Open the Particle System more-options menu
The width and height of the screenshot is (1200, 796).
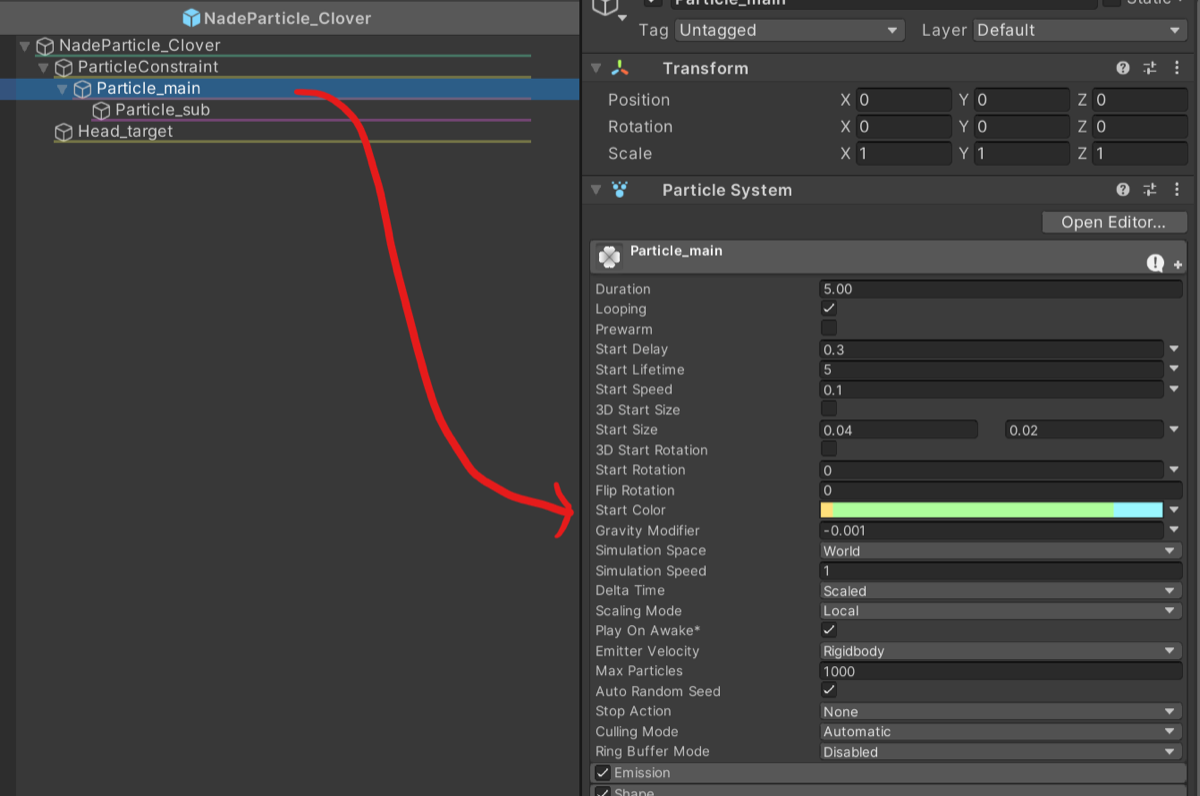click(x=1176, y=190)
